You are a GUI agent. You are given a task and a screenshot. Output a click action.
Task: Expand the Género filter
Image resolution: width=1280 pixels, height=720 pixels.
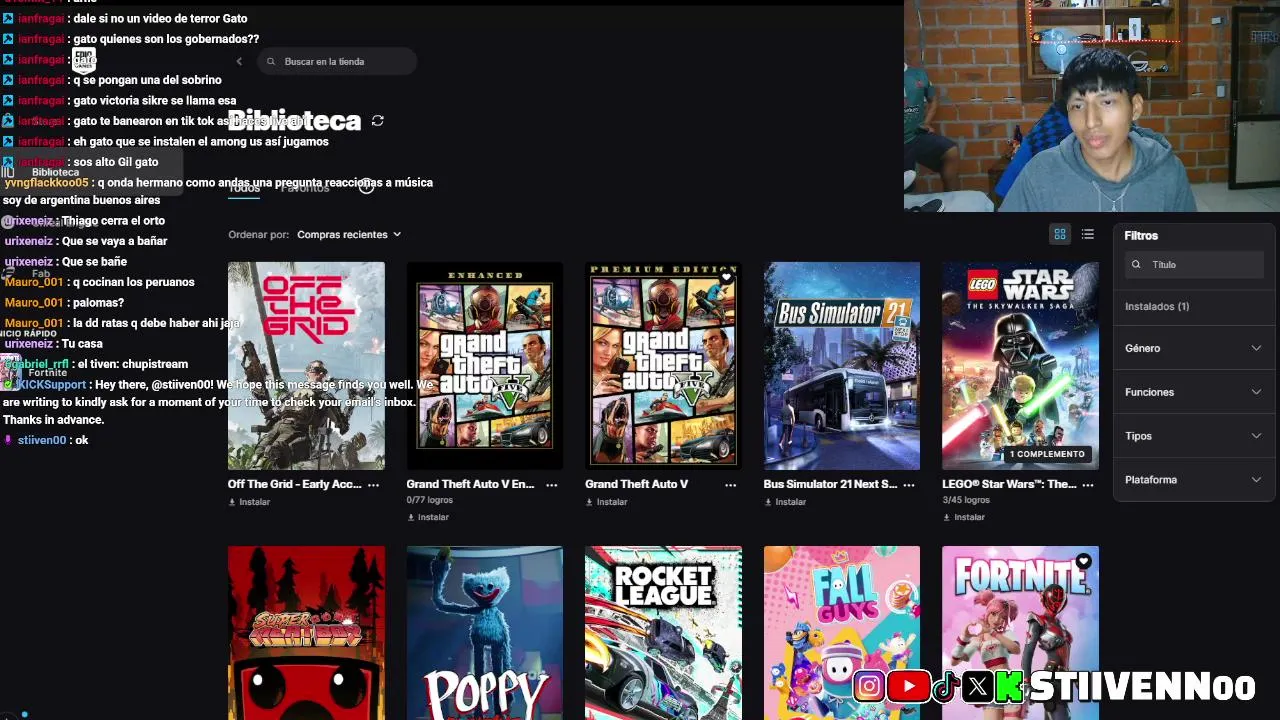(x=1194, y=348)
